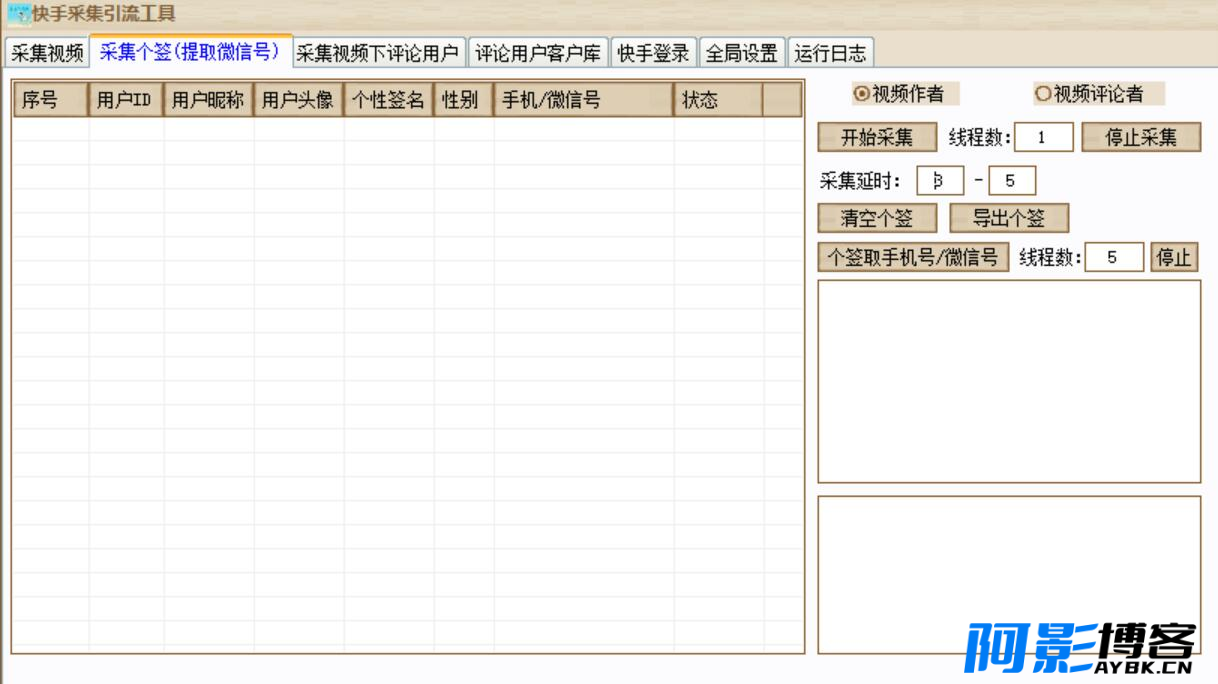Clear signatures with 清空个签

pyautogui.click(x=877, y=218)
